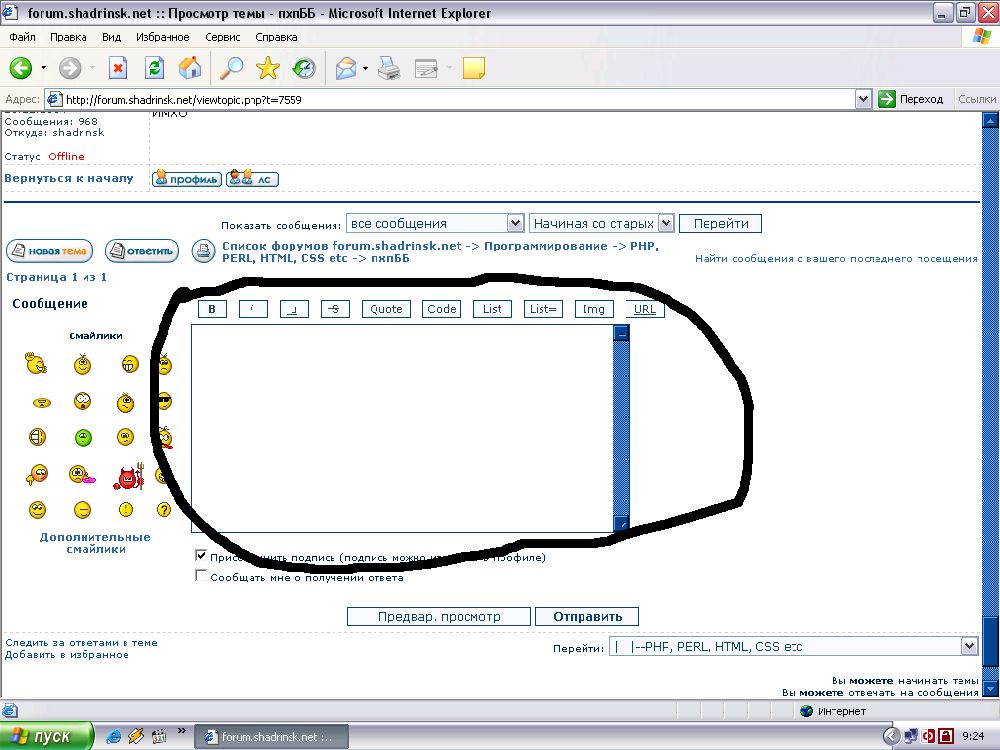Click in the message text area
This screenshot has height=750, width=1000.
[402, 429]
